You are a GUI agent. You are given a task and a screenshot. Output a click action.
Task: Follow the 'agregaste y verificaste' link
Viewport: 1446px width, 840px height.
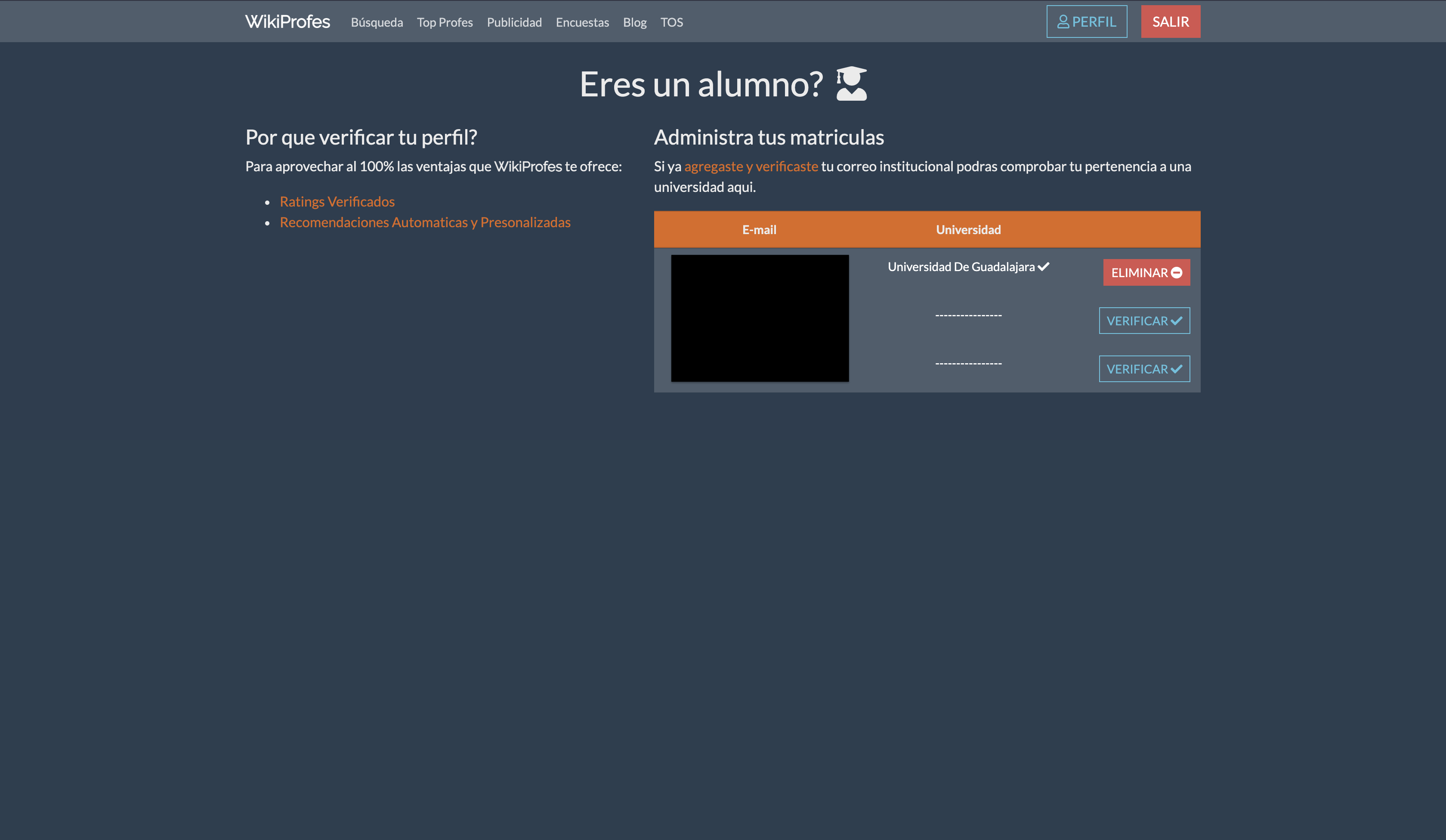751,167
